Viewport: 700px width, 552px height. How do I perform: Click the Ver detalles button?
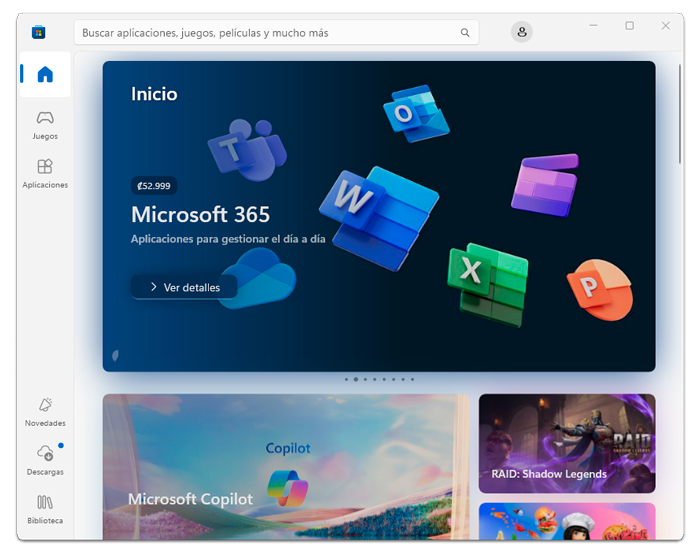pos(184,287)
